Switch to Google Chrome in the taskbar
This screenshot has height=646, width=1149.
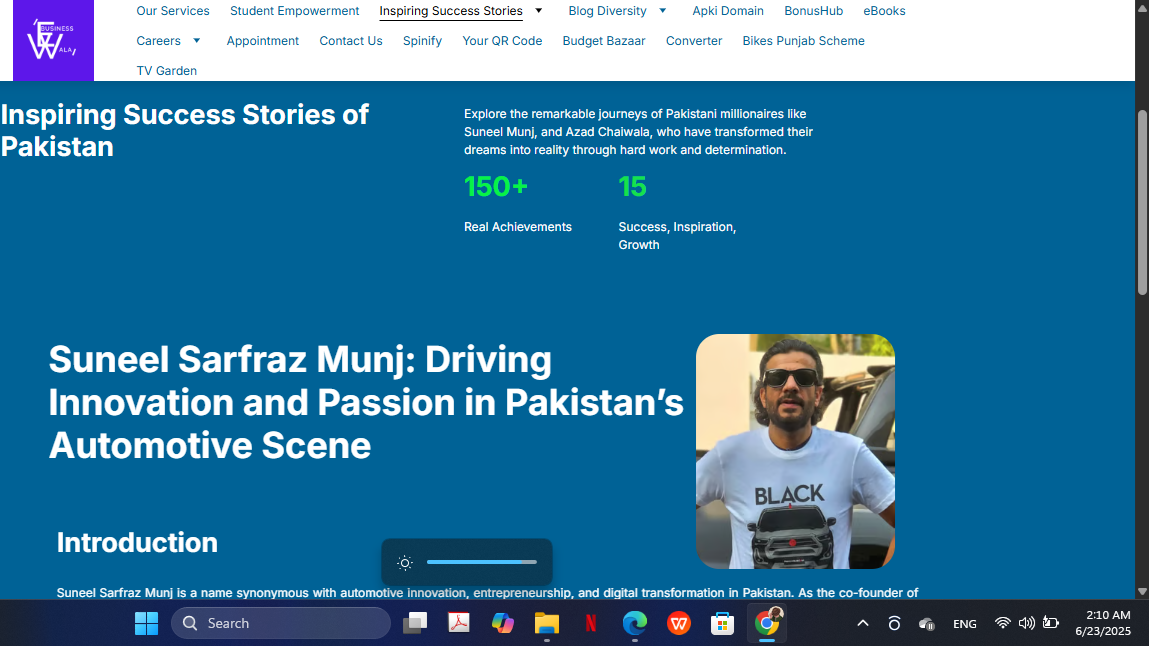click(x=766, y=623)
